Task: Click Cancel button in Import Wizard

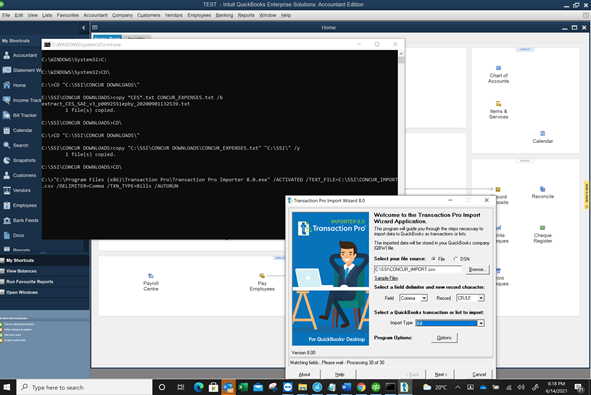Action: pyautogui.click(x=479, y=374)
